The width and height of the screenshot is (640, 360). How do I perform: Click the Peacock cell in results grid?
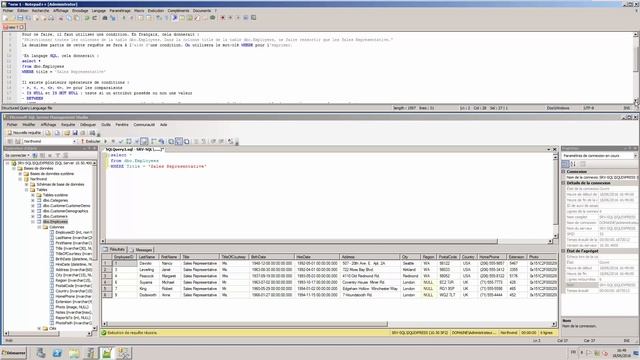[x=148, y=276]
